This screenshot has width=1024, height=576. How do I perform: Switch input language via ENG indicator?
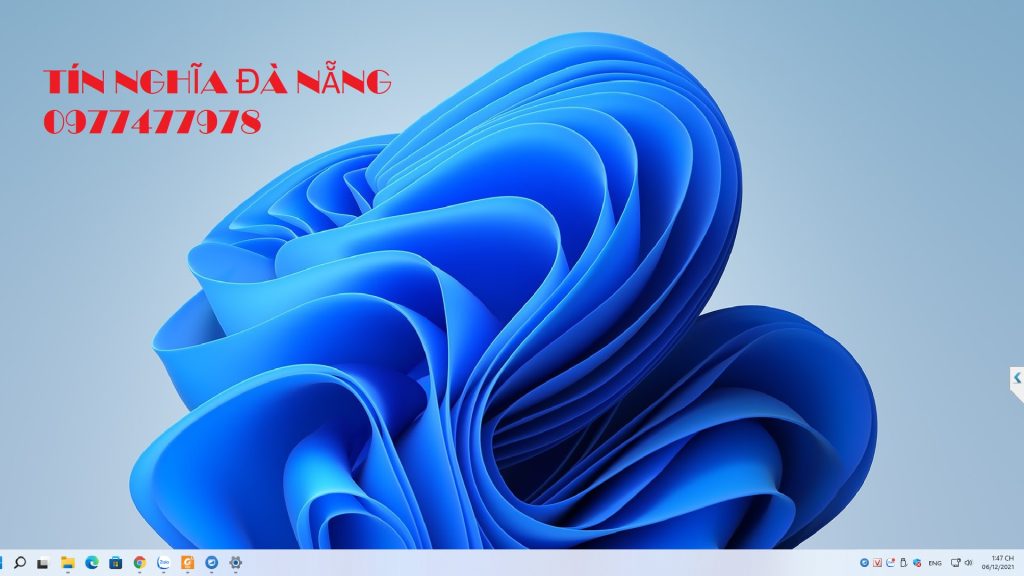tap(935, 563)
